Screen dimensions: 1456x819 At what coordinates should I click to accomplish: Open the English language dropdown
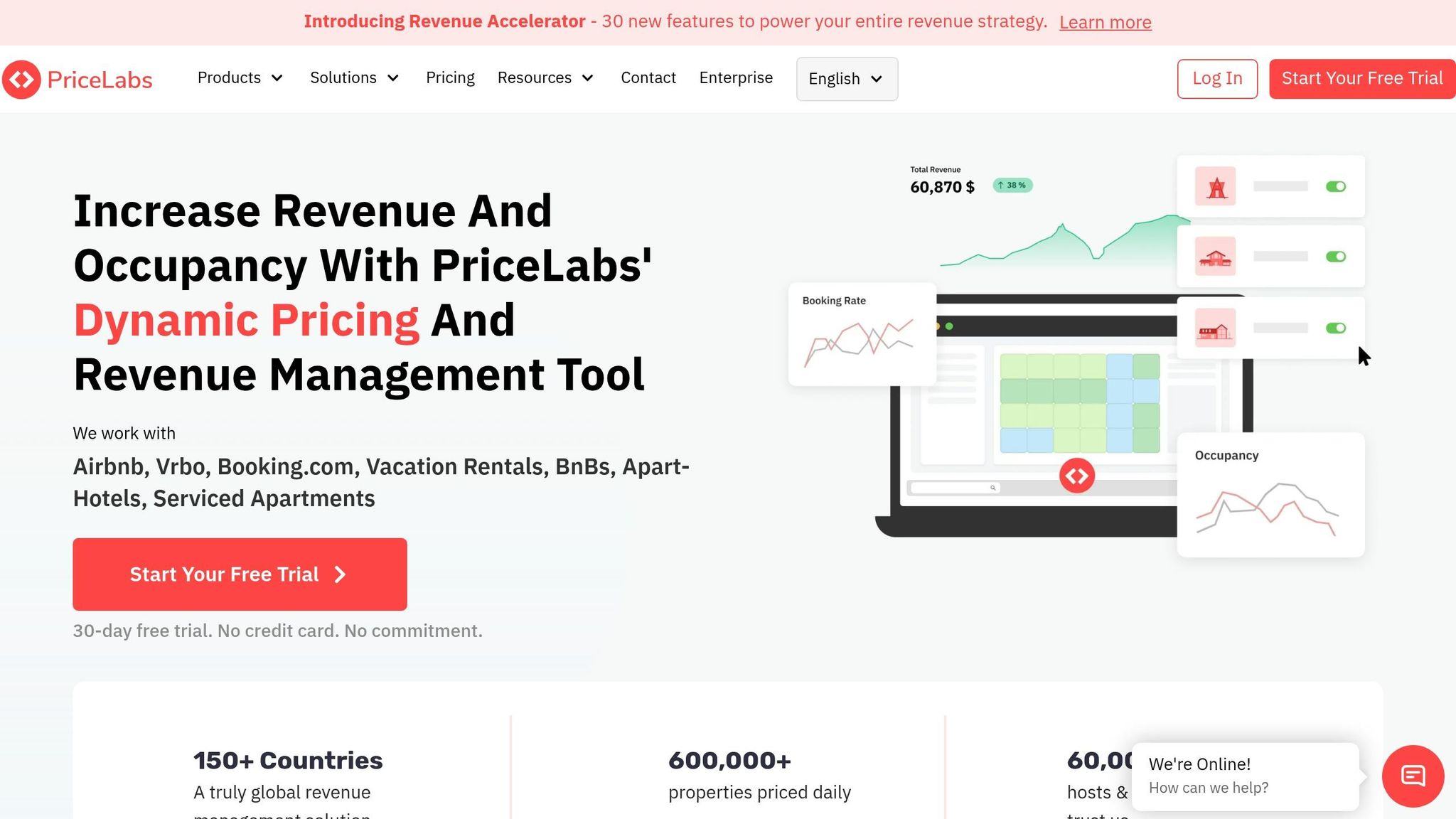point(847,79)
